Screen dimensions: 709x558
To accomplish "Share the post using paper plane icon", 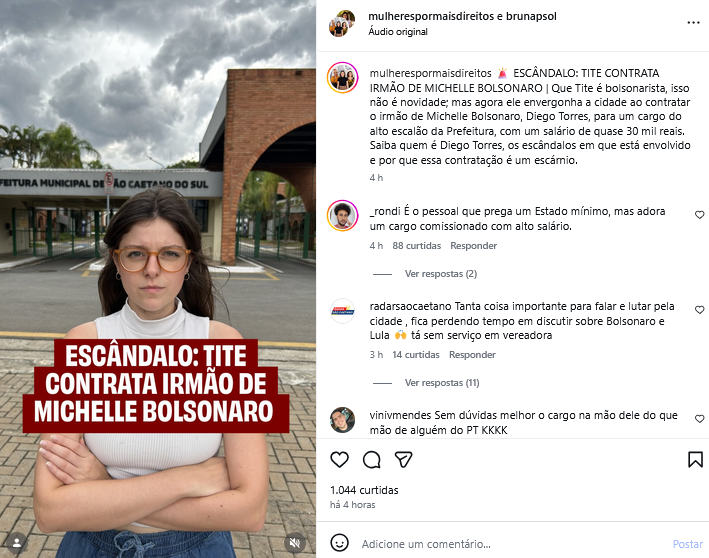I will click(403, 459).
